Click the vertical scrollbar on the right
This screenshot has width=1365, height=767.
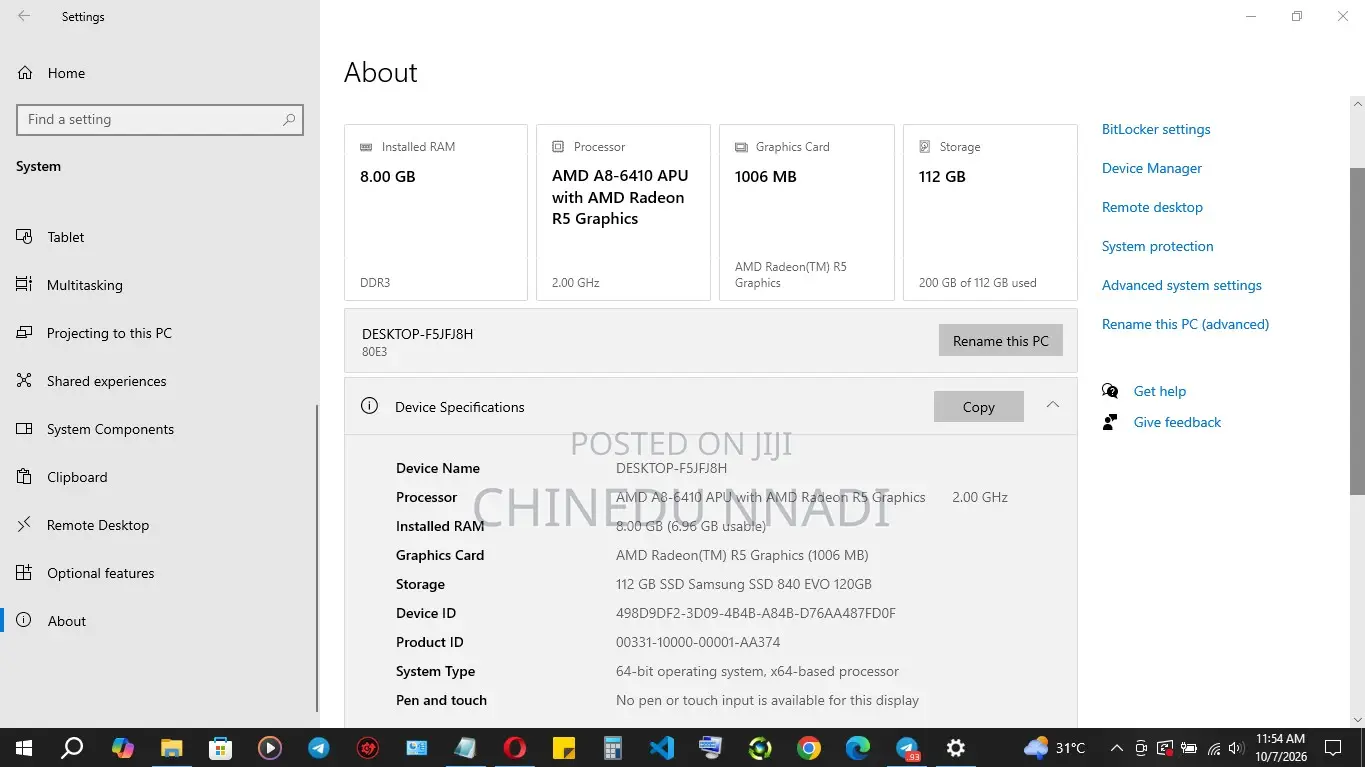click(x=1357, y=330)
